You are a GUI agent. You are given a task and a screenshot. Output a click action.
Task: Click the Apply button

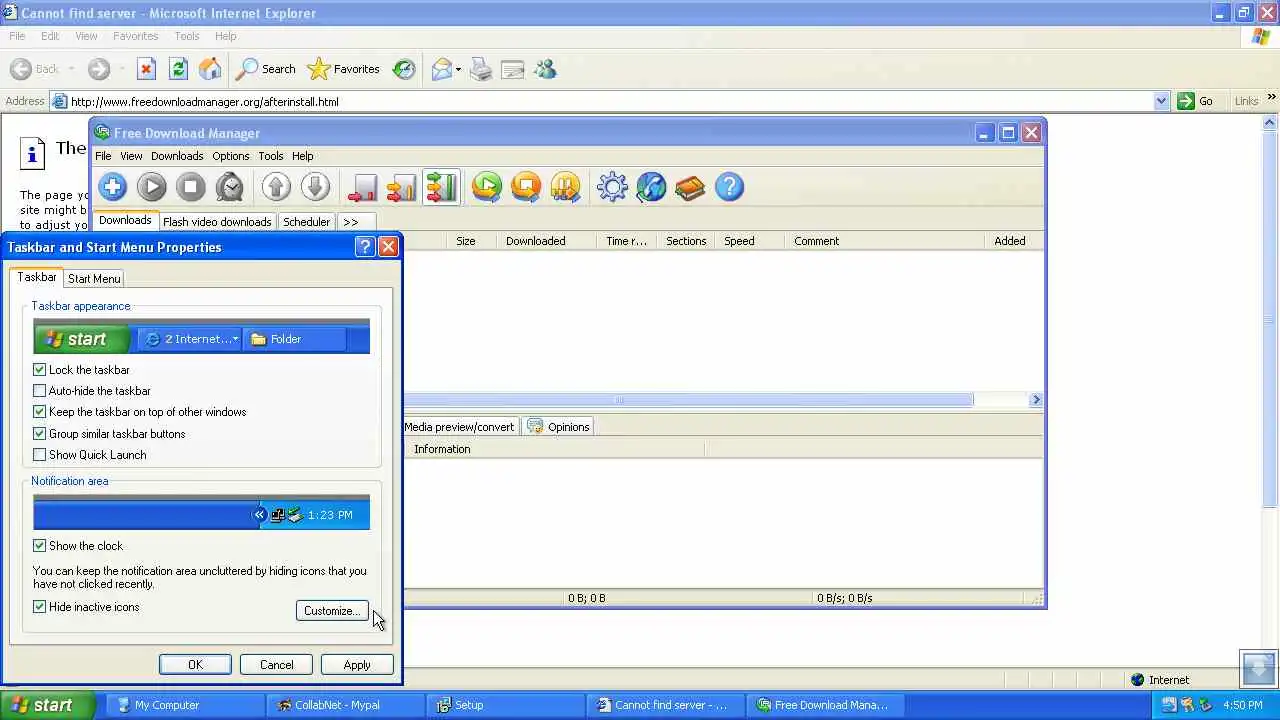357,665
